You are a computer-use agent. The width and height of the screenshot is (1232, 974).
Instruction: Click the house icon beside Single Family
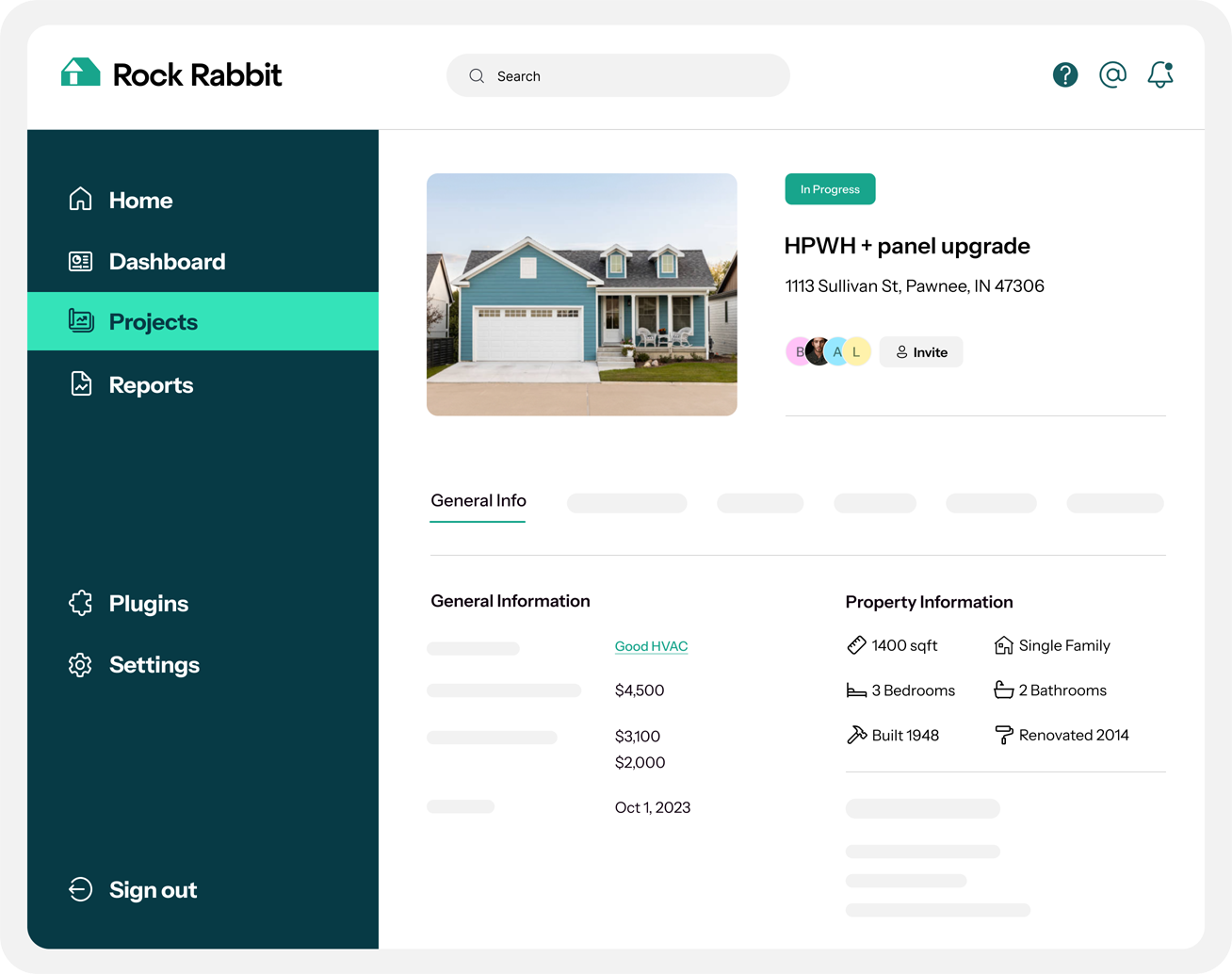(1004, 645)
